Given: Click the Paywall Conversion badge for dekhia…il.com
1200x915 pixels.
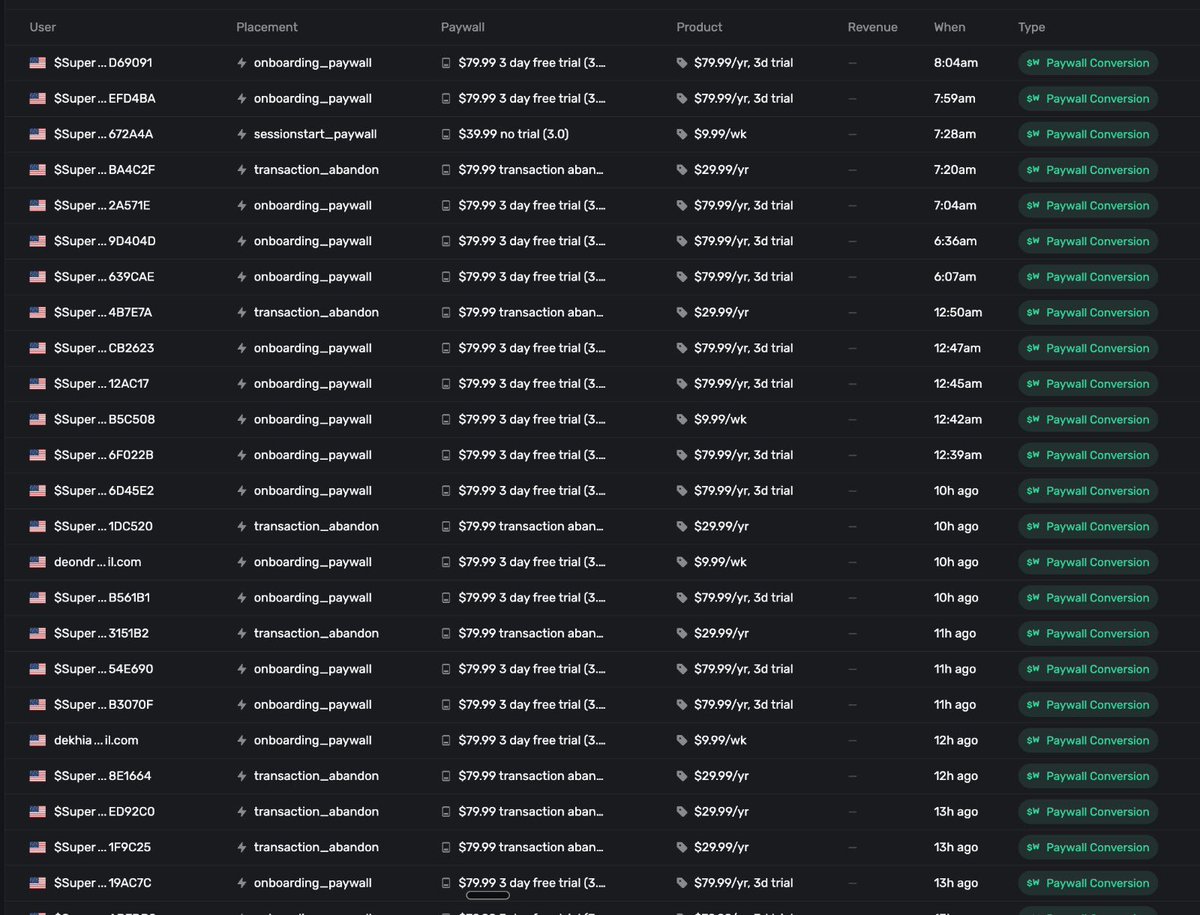Looking at the screenshot, I should pyautogui.click(x=1088, y=740).
